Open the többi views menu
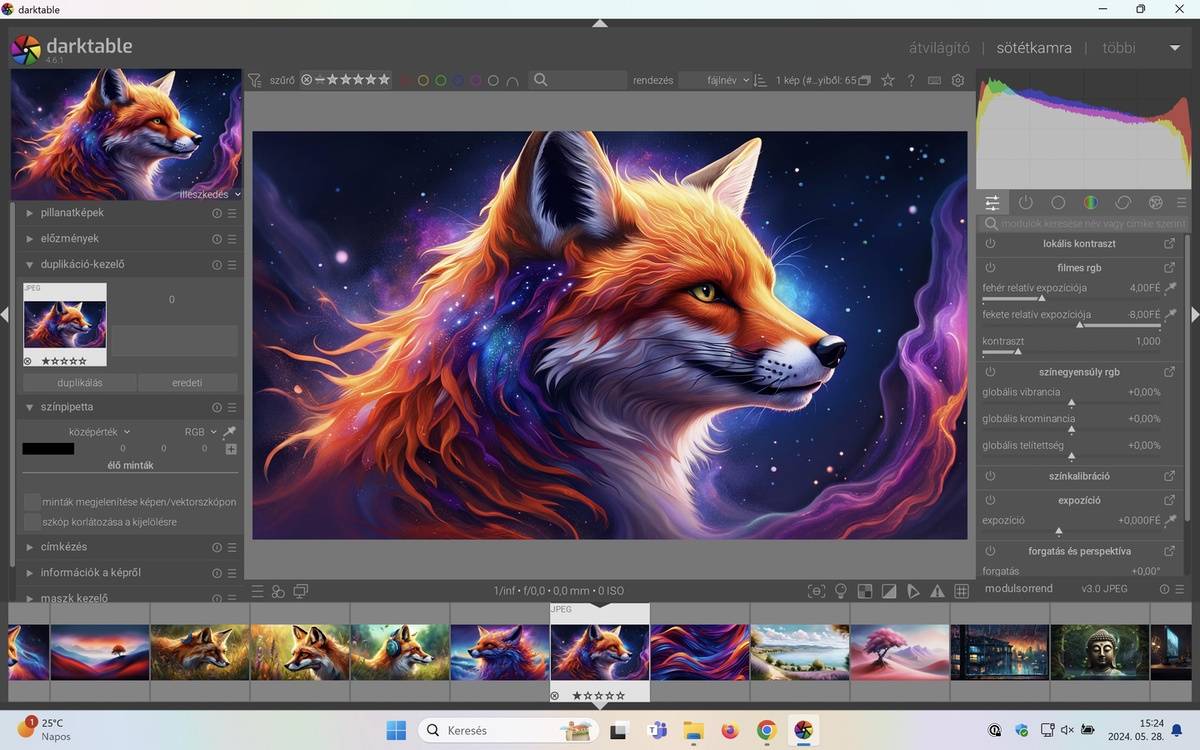Screen dimensions: 1200x750 click(1119, 48)
